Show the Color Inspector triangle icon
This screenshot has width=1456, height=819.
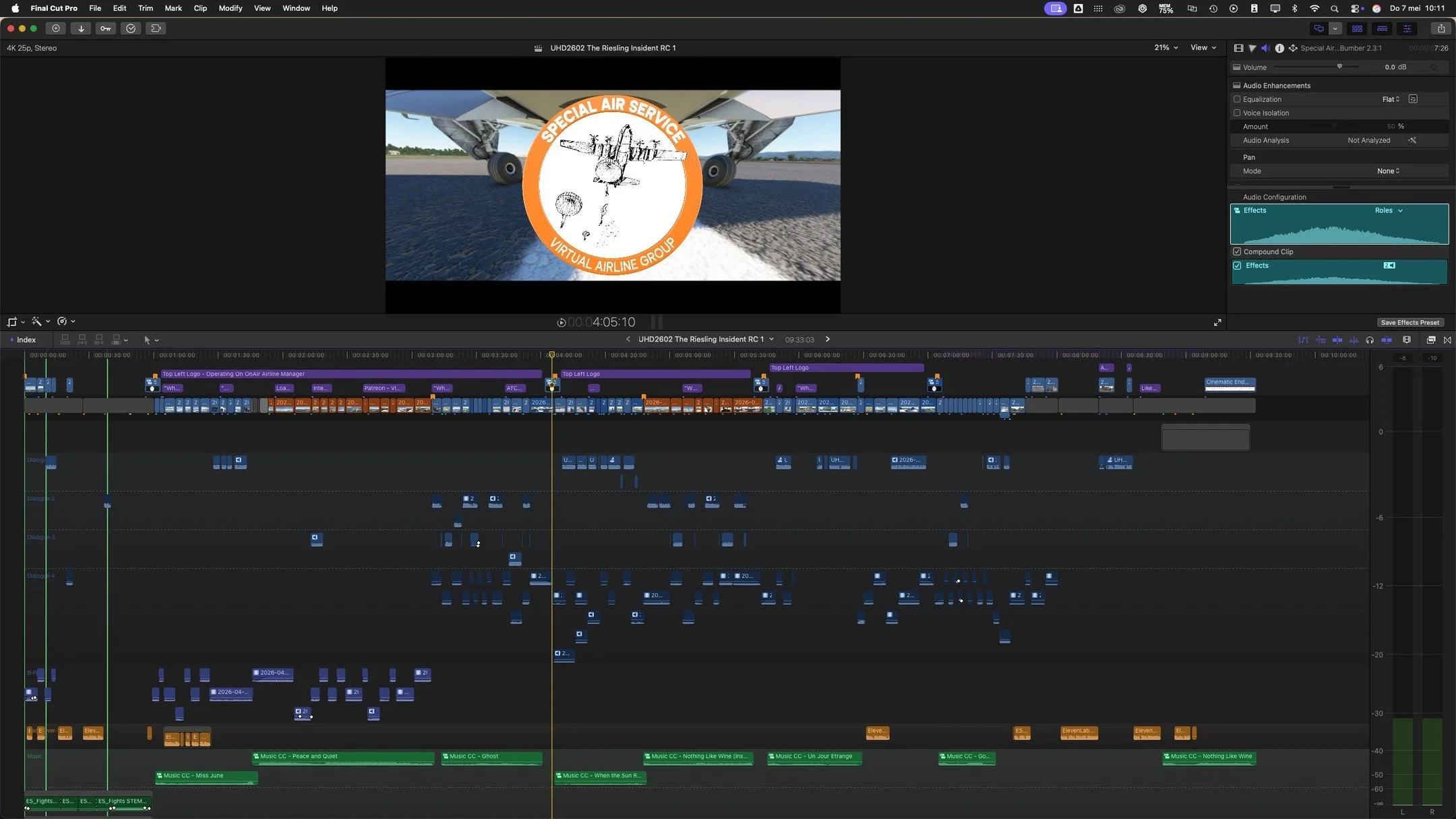click(x=1252, y=48)
